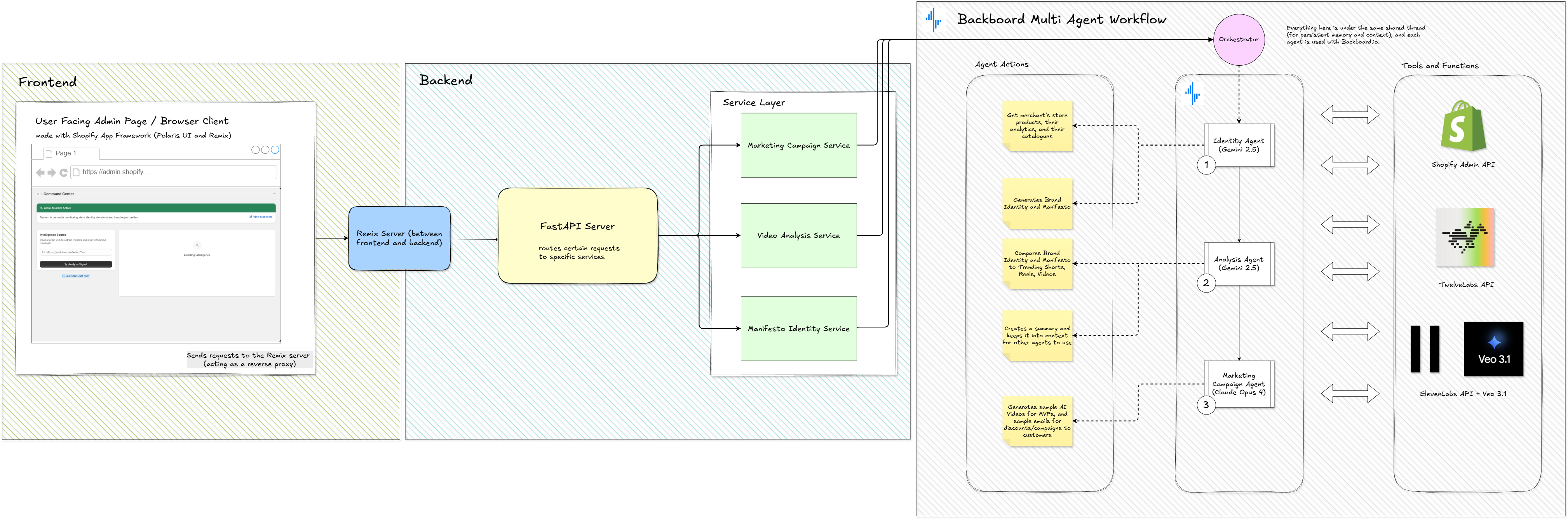Click the browser reload icon

pos(63,173)
